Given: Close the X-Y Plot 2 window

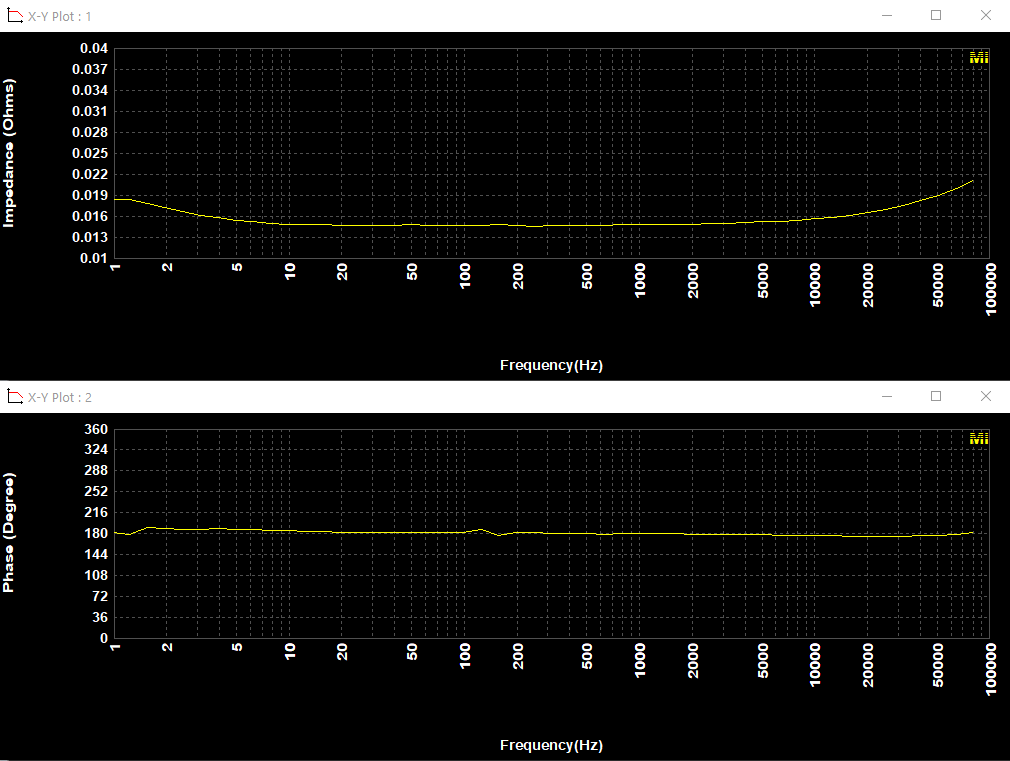Looking at the screenshot, I should [x=985, y=397].
